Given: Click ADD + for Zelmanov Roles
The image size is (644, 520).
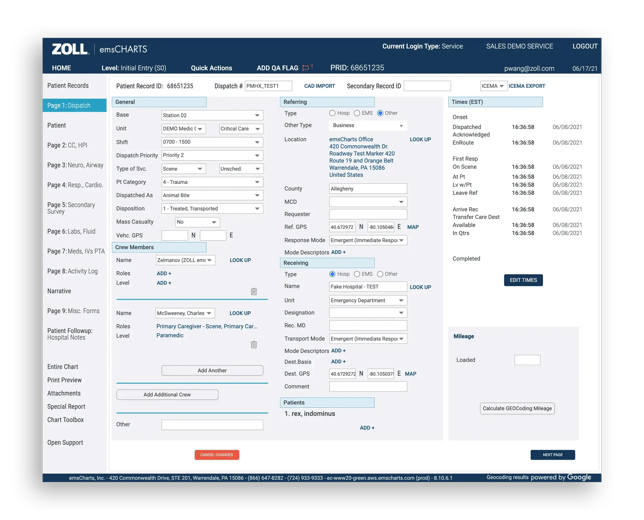Looking at the screenshot, I should (x=163, y=274).
